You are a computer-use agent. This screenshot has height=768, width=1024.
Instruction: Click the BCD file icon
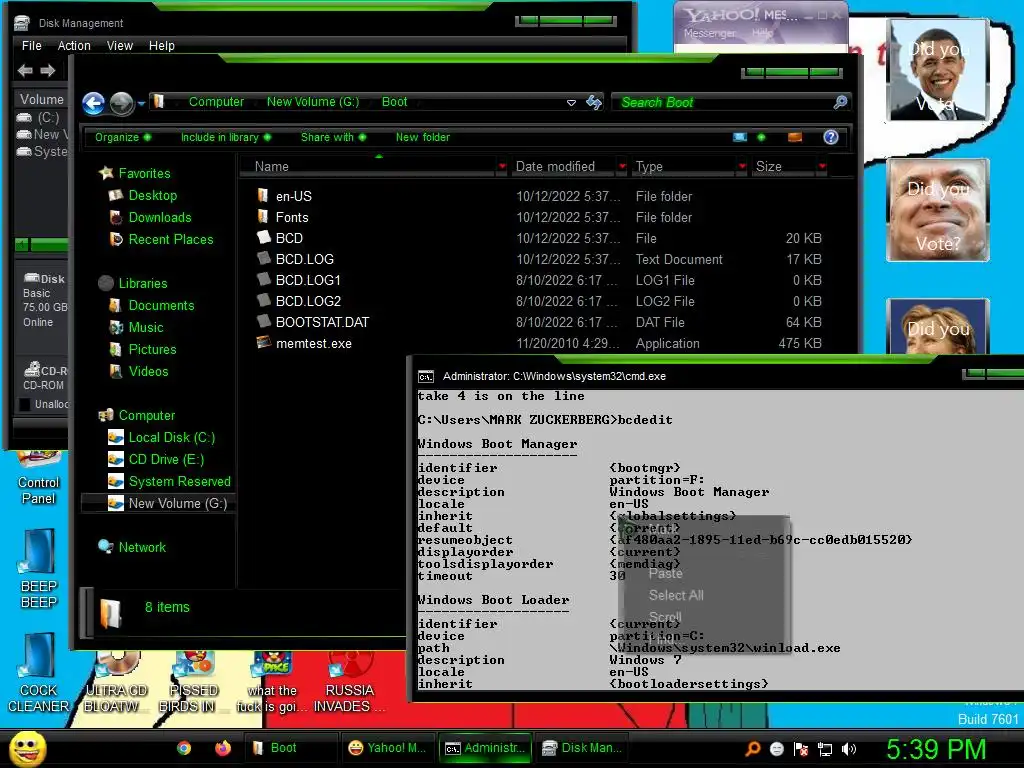click(264, 237)
